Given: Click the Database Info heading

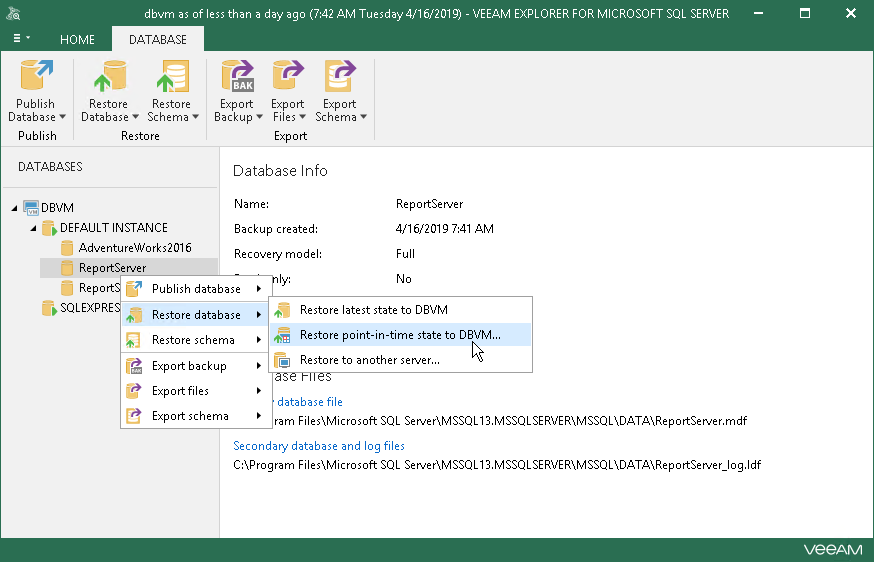Looking at the screenshot, I should [280, 171].
